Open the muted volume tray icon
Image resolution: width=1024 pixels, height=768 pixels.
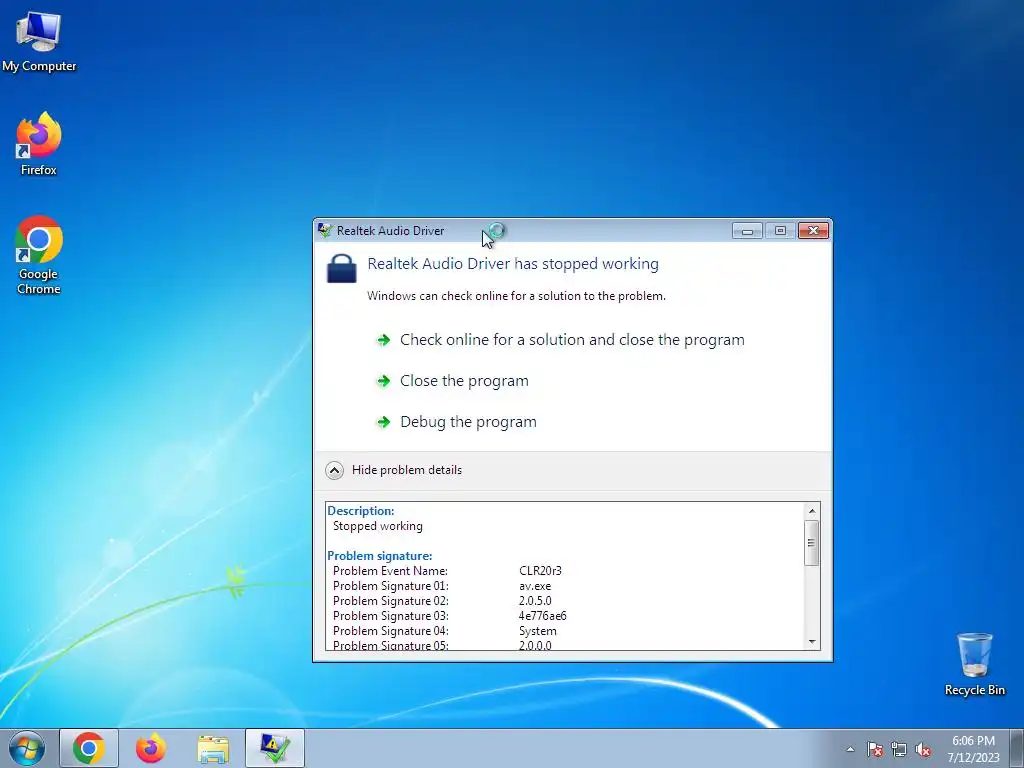923,749
